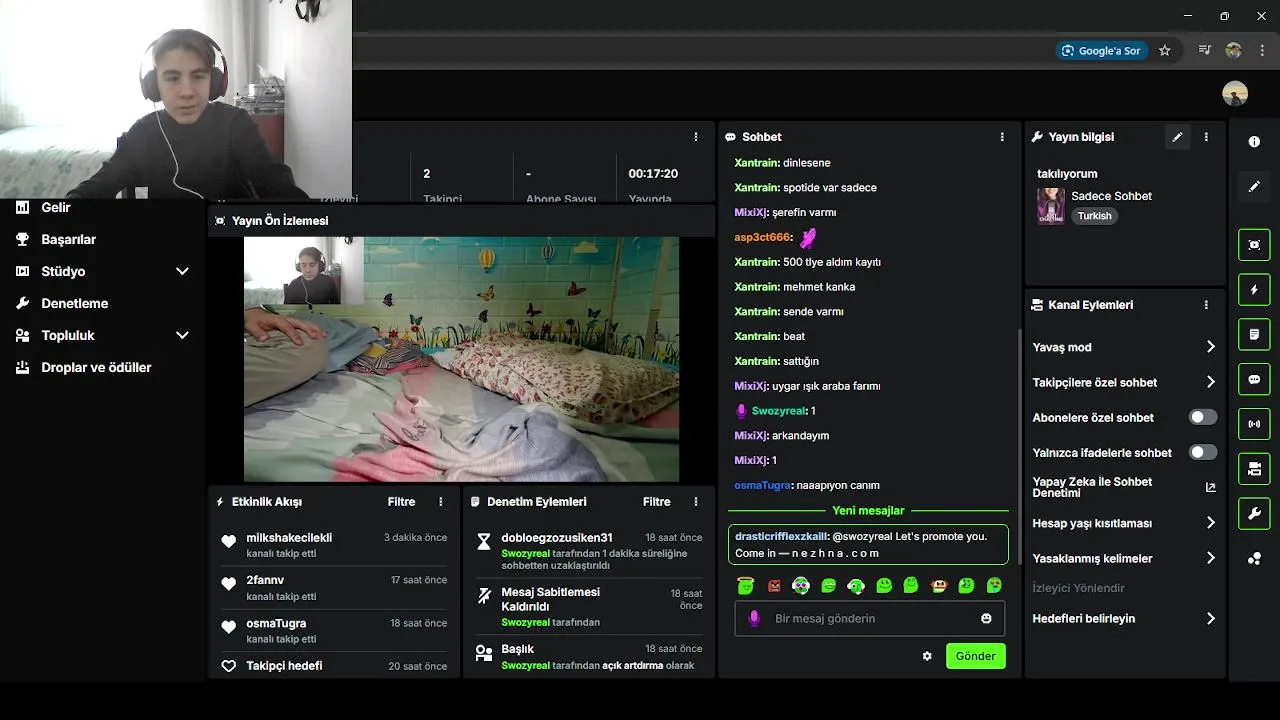Open the Denetim Eylemleri three-dot menu

(x=696, y=502)
